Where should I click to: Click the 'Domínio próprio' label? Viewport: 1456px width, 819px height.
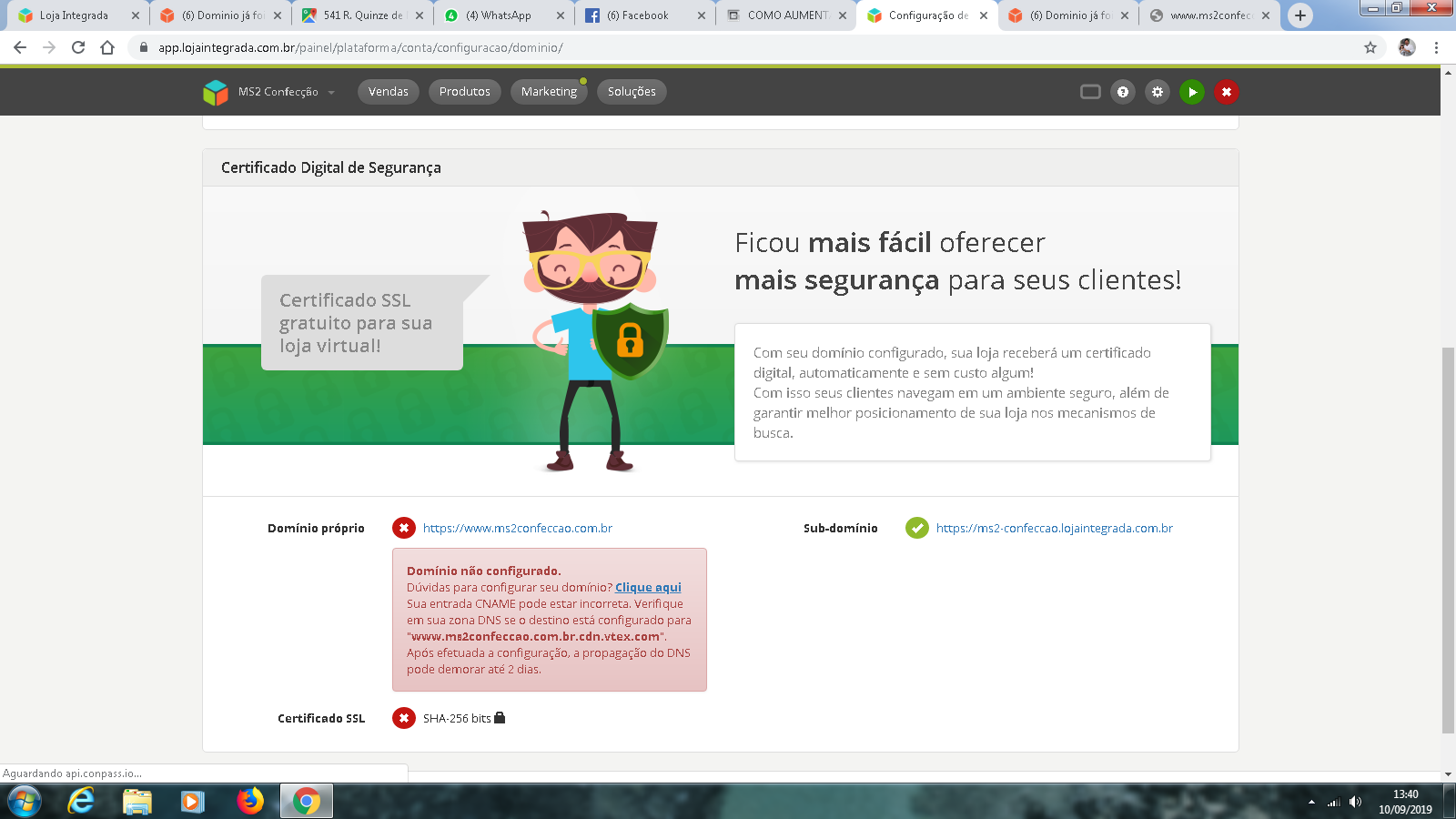(x=316, y=528)
